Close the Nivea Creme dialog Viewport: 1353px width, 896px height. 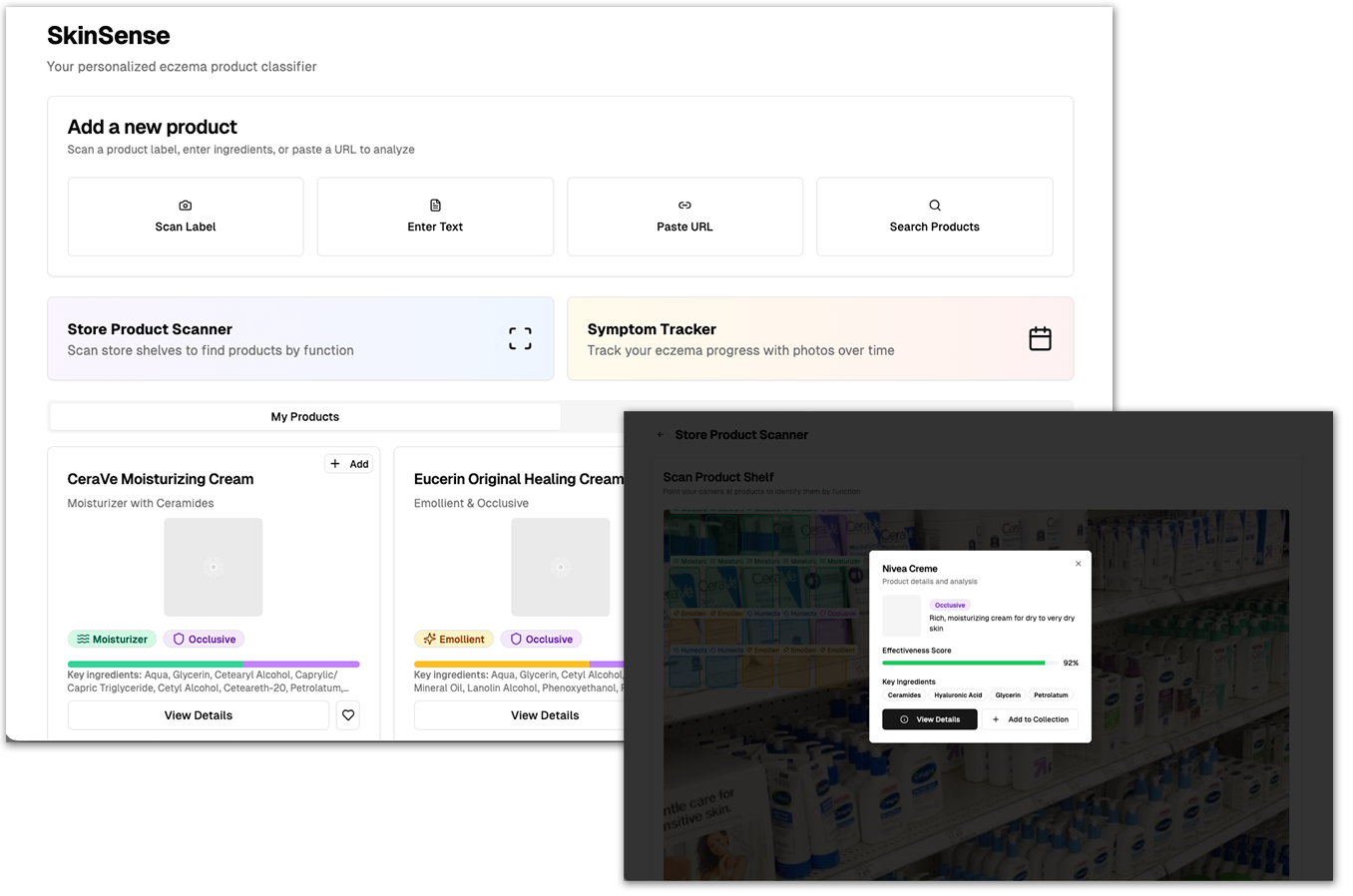(1078, 564)
